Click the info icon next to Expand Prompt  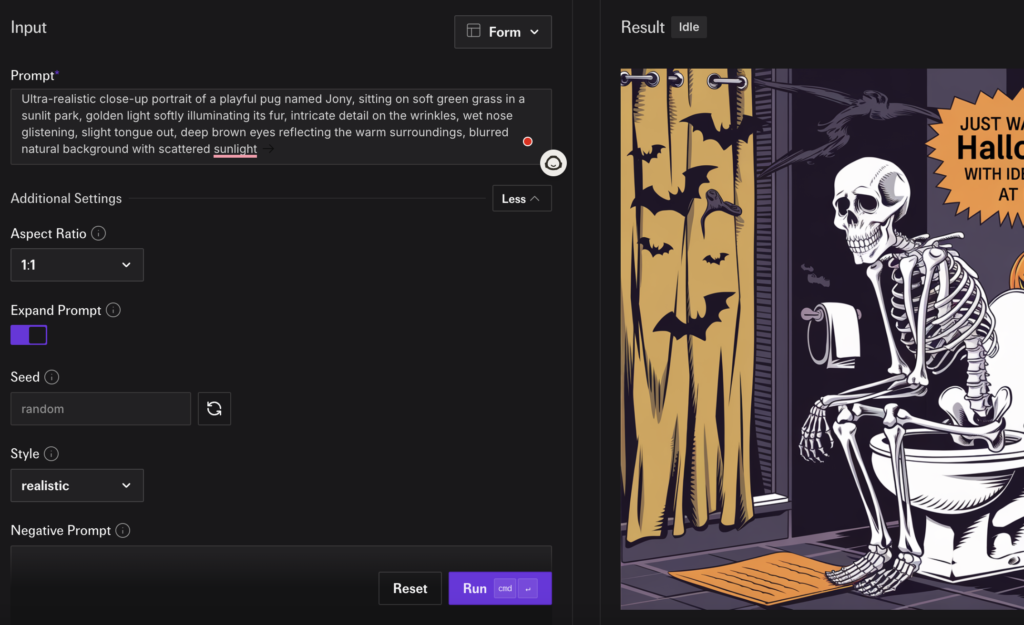(113, 310)
